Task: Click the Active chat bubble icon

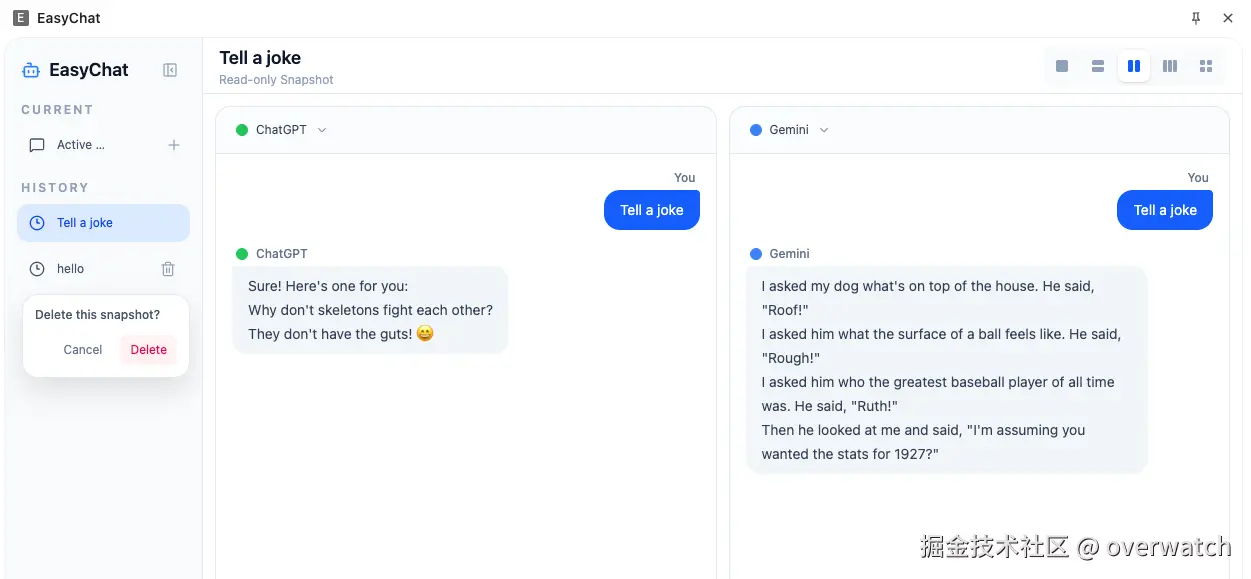Action: pyautogui.click(x=37, y=145)
